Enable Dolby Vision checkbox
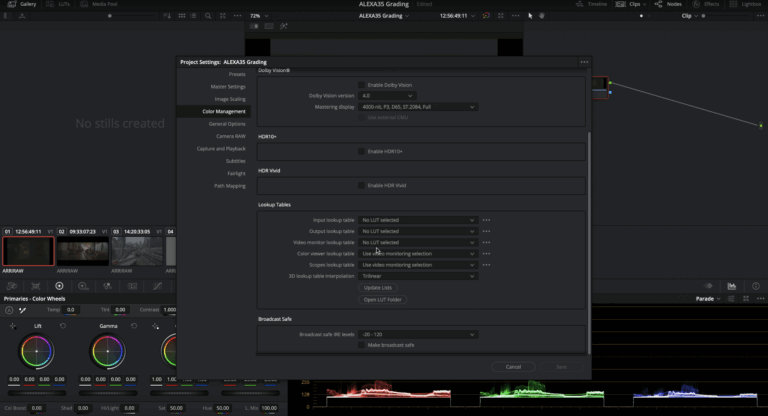The image size is (768, 416). (362, 84)
